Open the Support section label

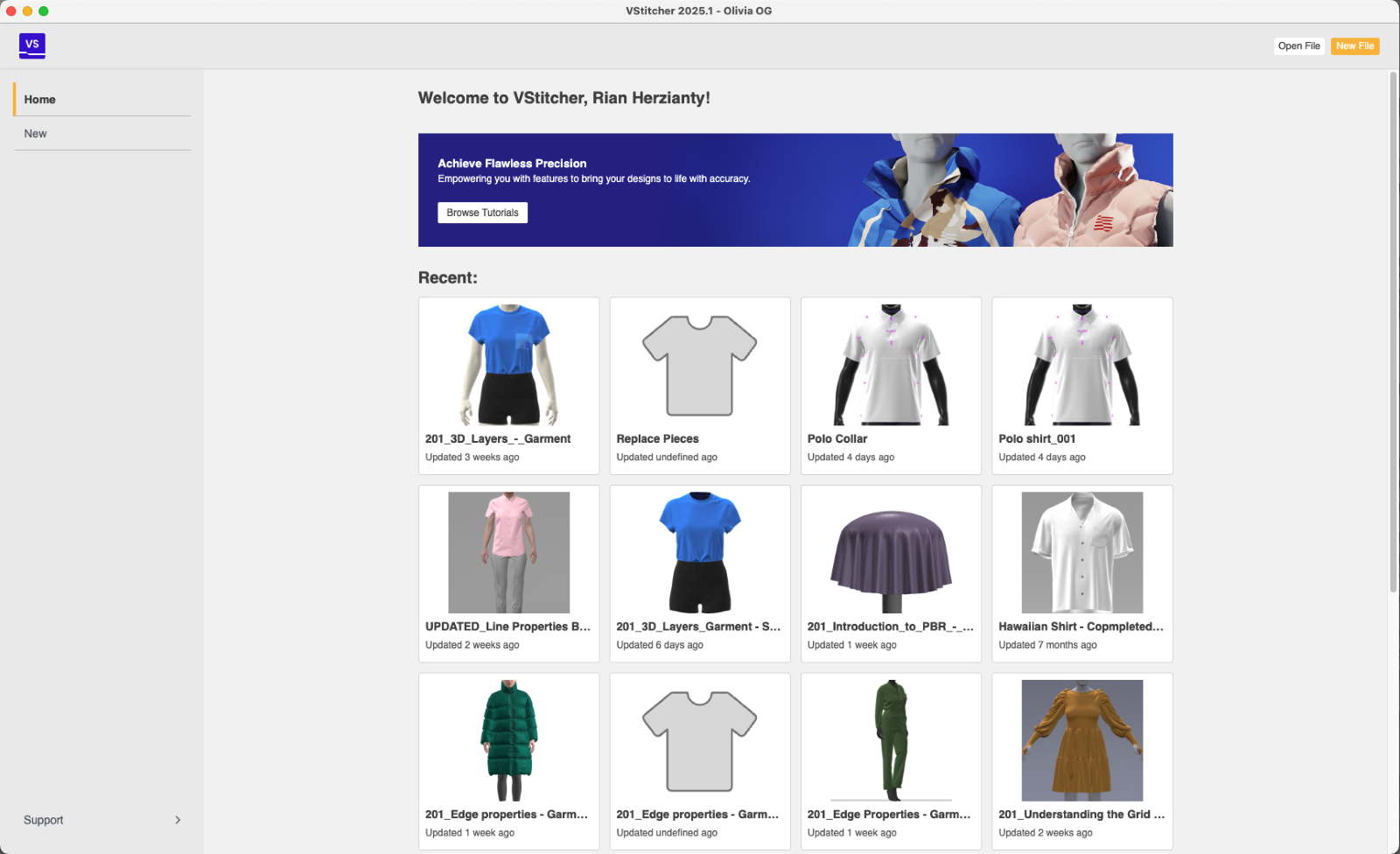coord(44,820)
